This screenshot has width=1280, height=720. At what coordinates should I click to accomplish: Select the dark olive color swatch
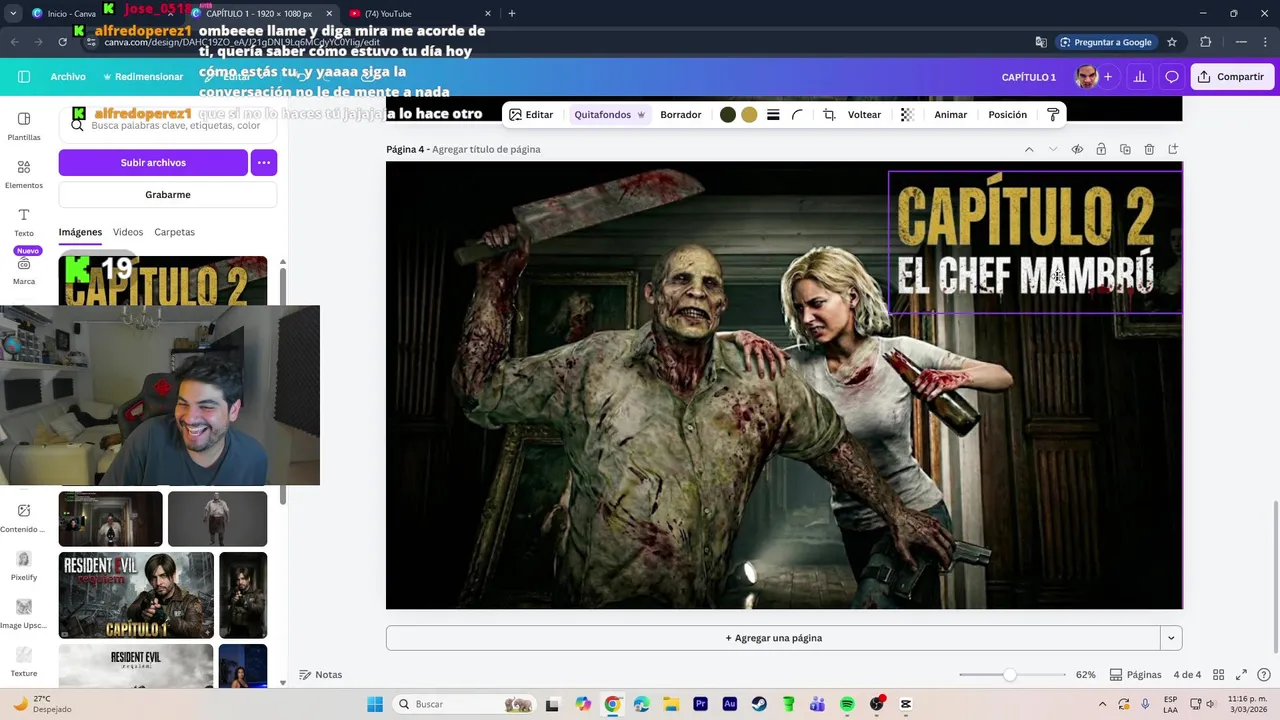point(728,115)
